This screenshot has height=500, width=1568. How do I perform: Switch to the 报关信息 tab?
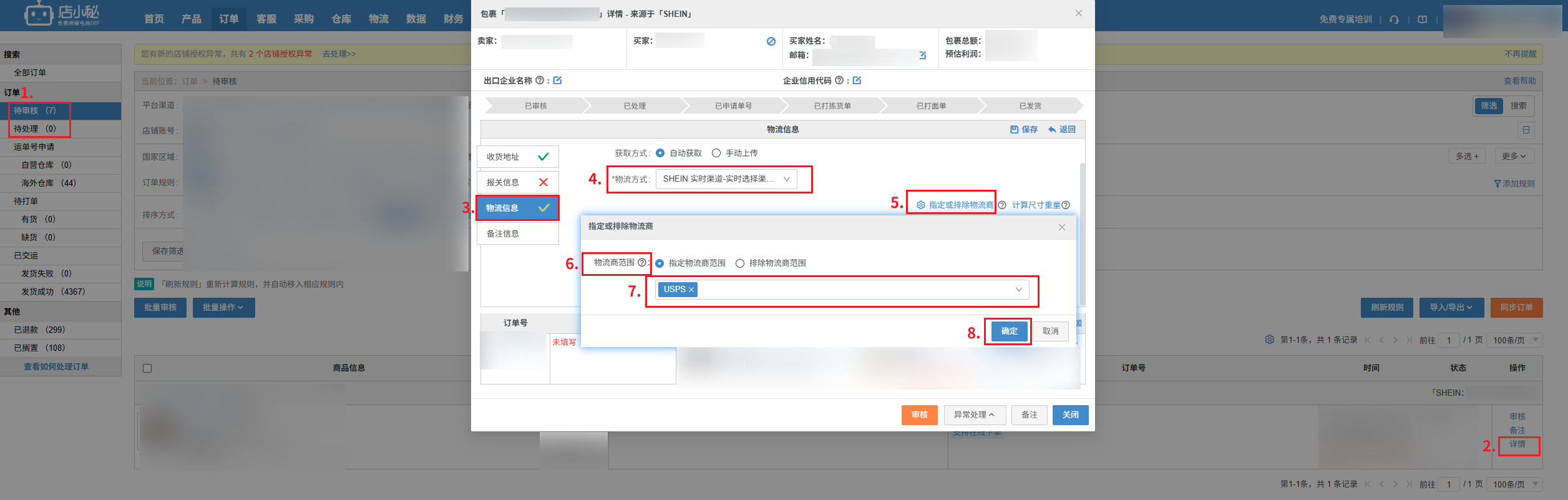(517, 182)
